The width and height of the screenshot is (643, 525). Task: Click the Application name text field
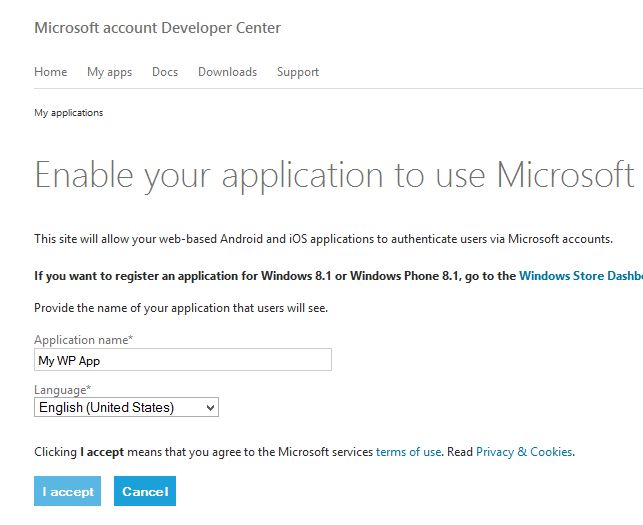pos(183,360)
